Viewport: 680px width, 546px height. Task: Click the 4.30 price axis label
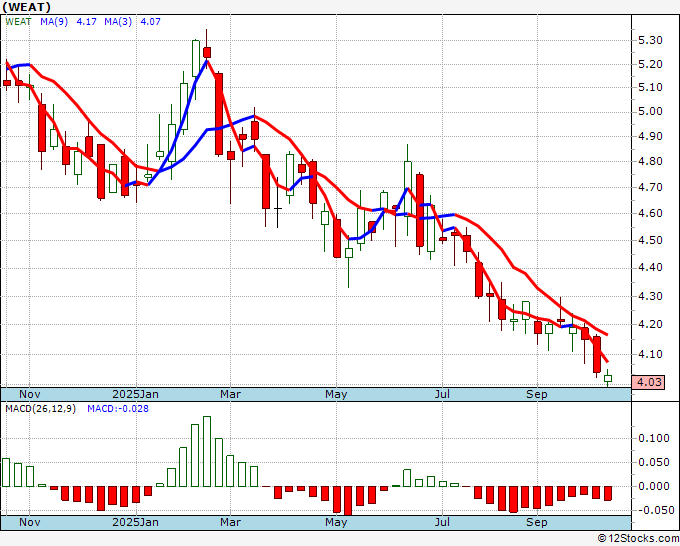point(651,296)
